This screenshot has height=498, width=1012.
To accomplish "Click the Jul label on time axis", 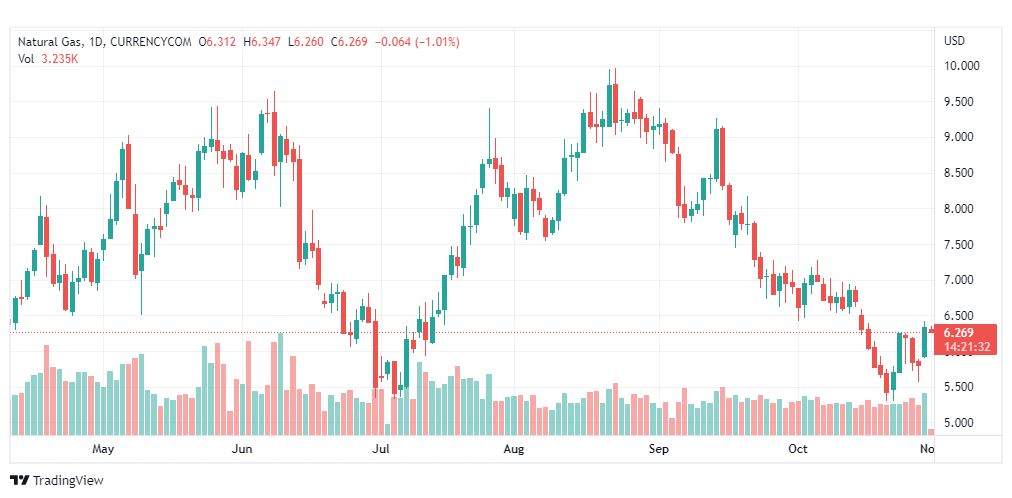I will click(380, 449).
